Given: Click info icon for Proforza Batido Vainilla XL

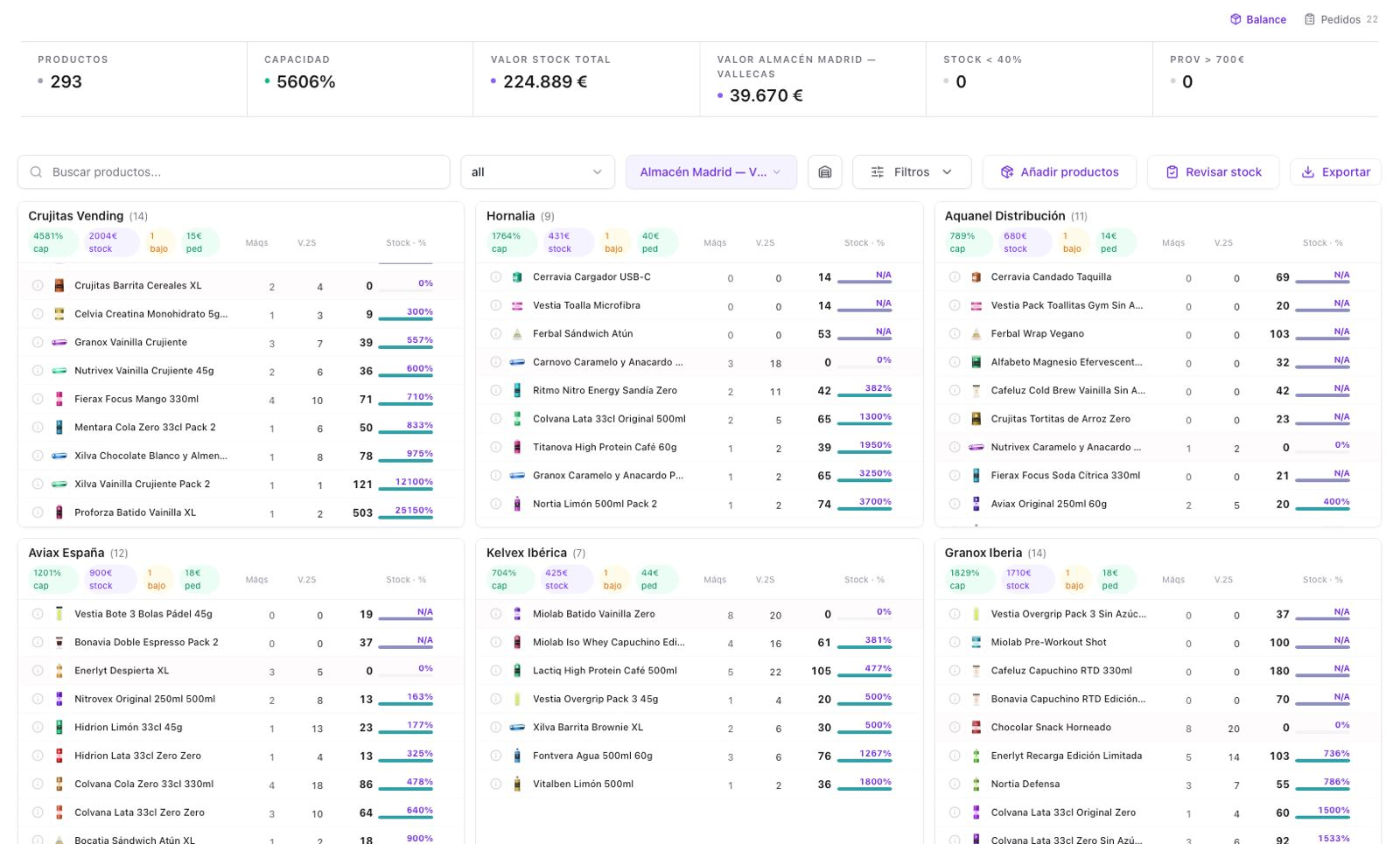Looking at the screenshot, I should 38,513.
